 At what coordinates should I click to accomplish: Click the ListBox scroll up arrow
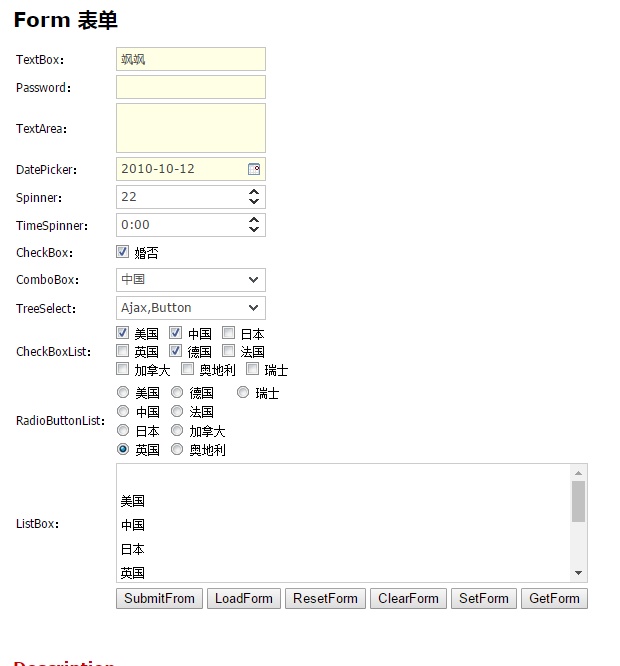point(578,473)
